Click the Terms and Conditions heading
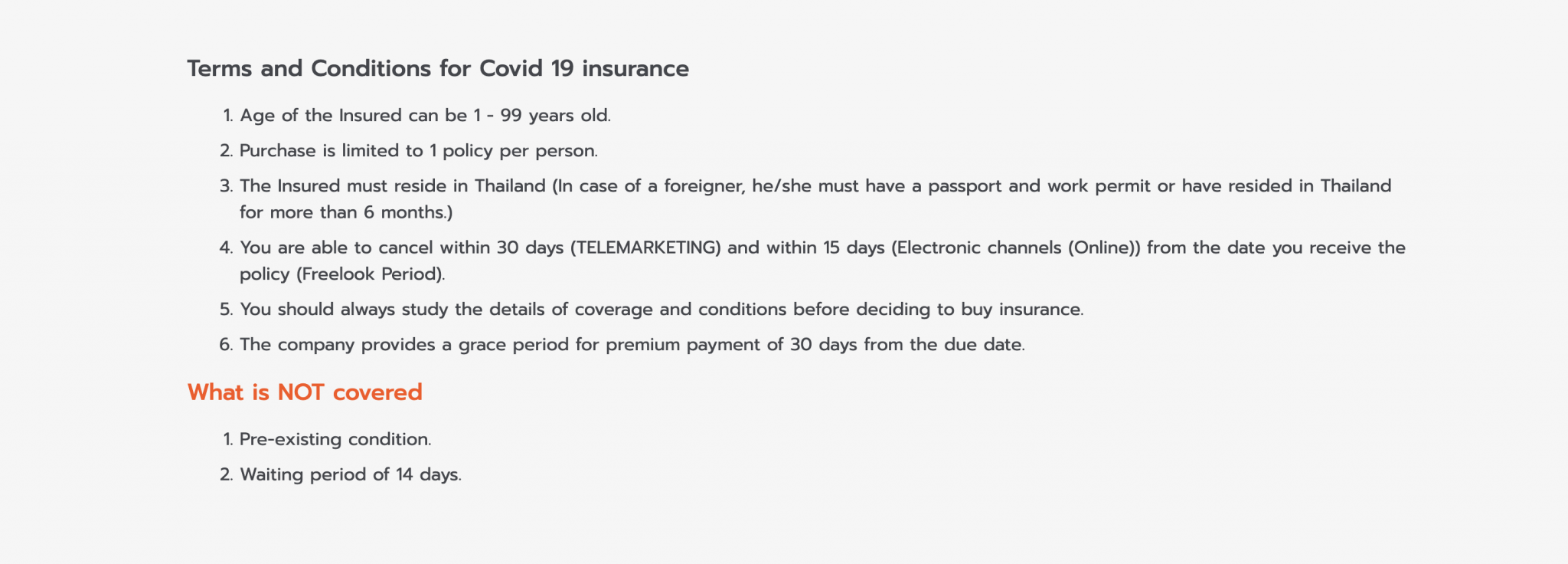Viewport: 1568px width, 564px height. tap(438, 69)
